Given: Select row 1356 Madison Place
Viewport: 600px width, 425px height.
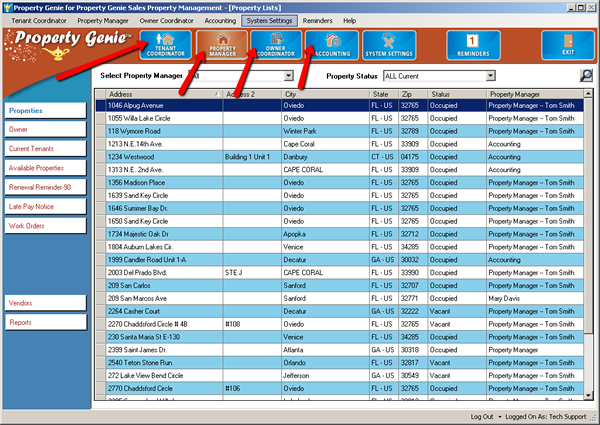Looking at the screenshot, I should [x=339, y=182].
